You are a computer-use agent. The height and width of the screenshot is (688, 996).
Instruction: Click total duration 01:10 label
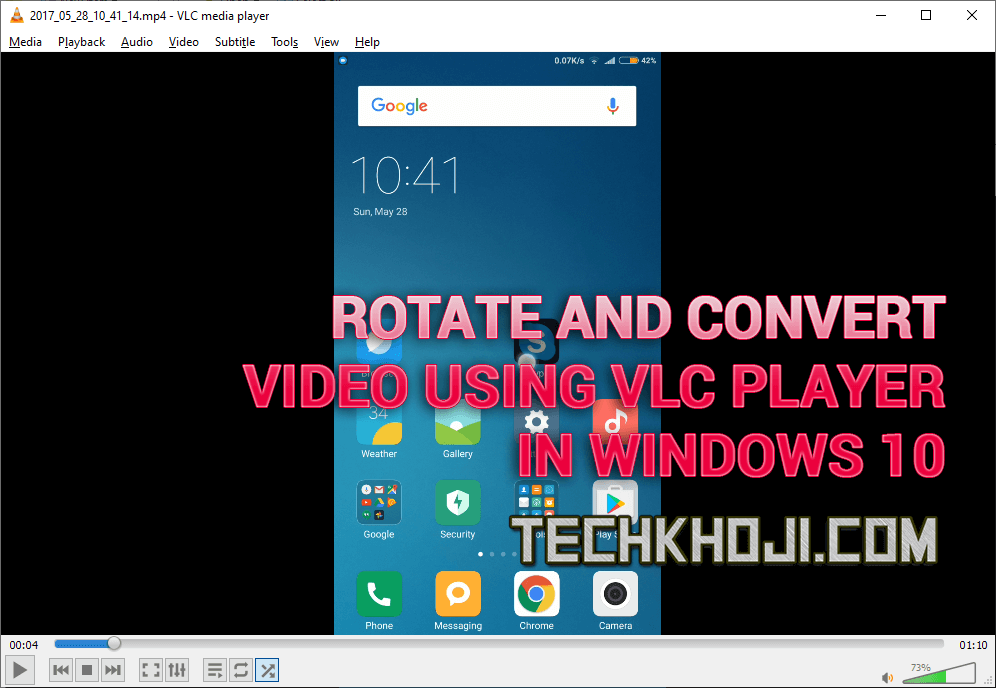pyautogui.click(x=973, y=645)
